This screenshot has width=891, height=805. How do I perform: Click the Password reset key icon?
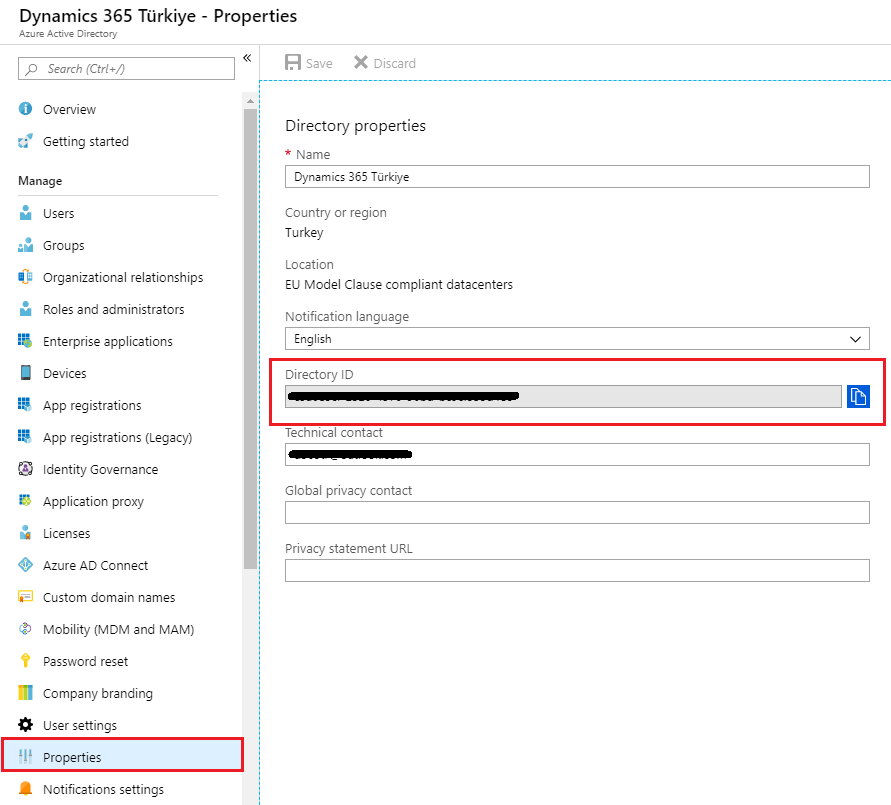click(26, 661)
